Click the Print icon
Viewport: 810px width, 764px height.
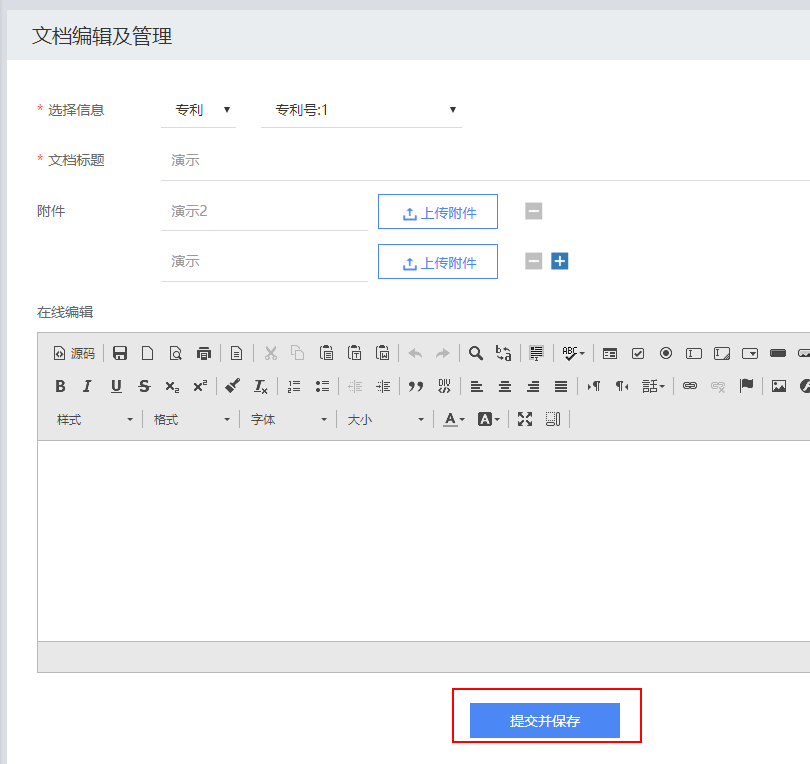point(204,353)
